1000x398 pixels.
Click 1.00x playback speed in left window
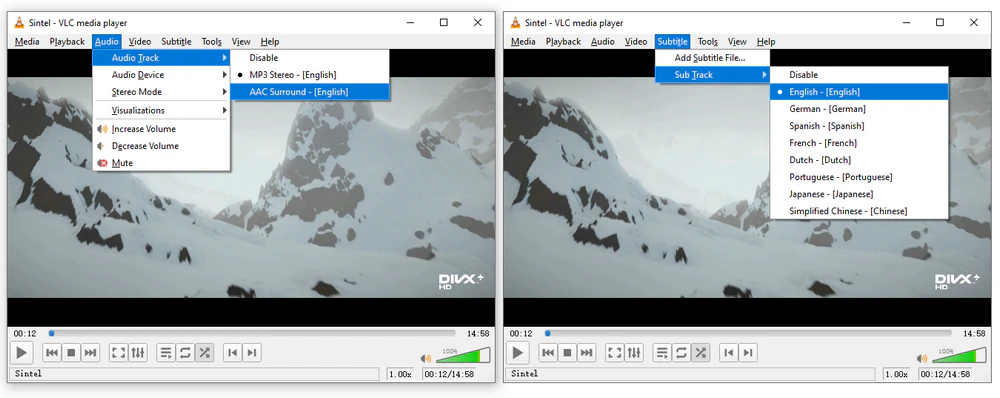point(401,374)
